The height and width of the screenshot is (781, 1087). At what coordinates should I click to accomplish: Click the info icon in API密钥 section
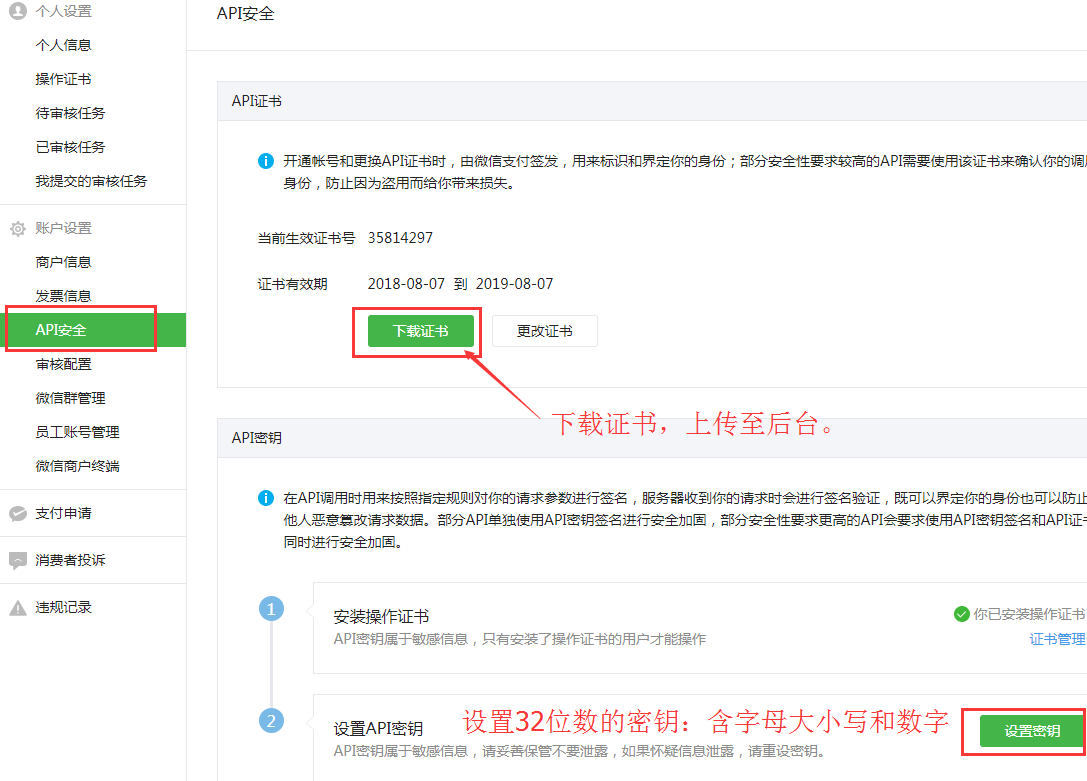(x=265, y=497)
